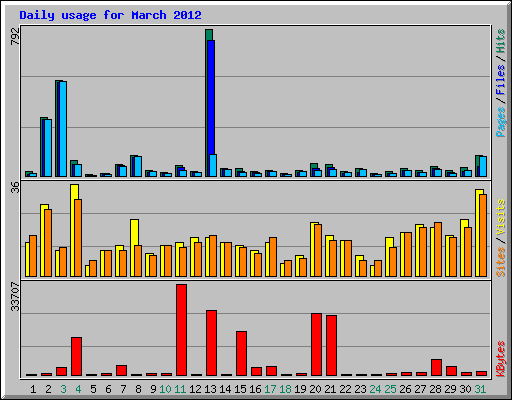Click the cyan Pages bar for day 31
This screenshot has width=512, height=400.
(483, 166)
